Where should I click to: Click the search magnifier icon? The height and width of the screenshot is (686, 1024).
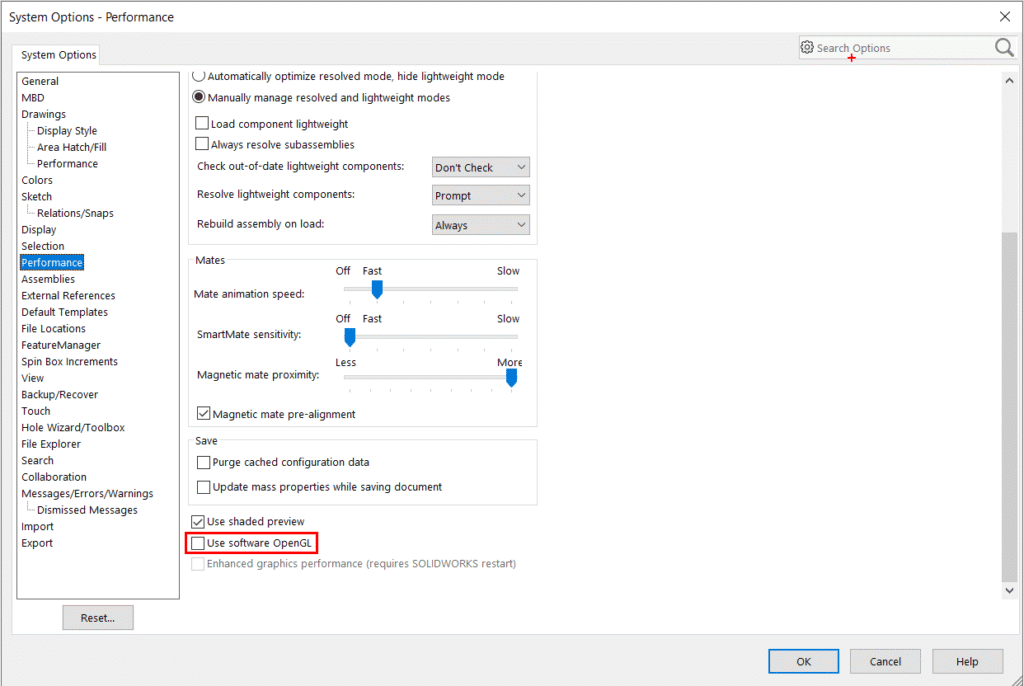tap(1004, 47)
